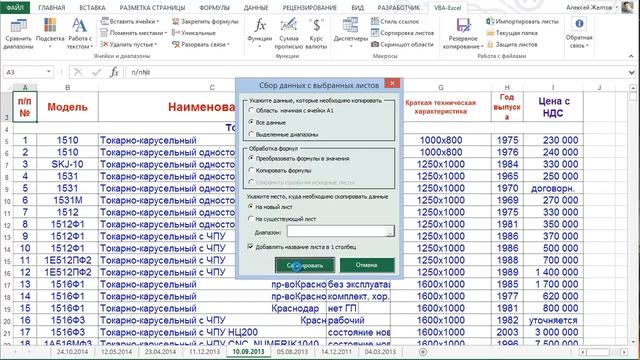
Task: Click price cell 3 000 000
Action: [553, 332]
